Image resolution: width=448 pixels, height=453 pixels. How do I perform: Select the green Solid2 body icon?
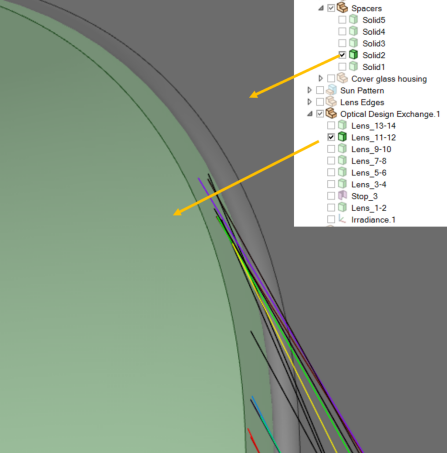coord(353,54)
